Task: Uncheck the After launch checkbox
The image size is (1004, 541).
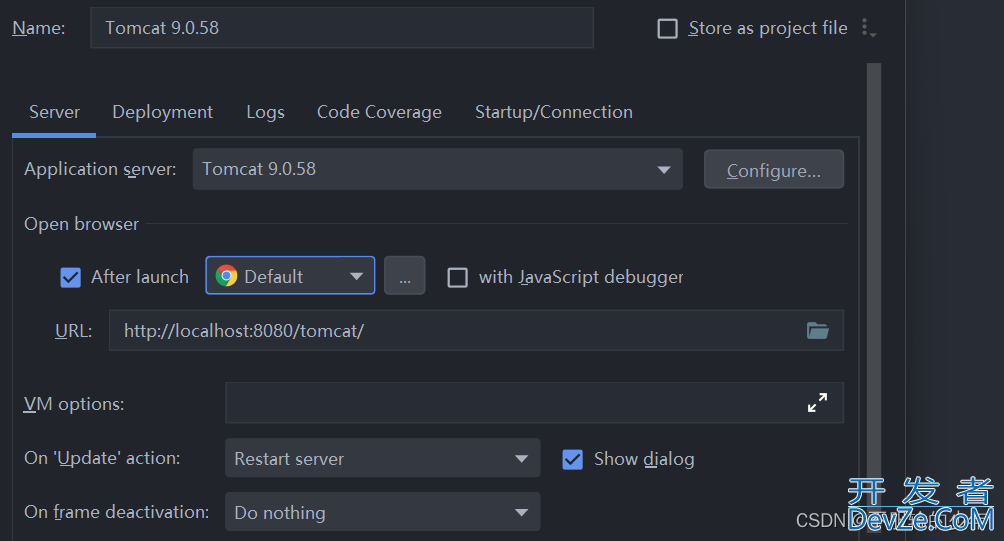Action: point(70,277)
